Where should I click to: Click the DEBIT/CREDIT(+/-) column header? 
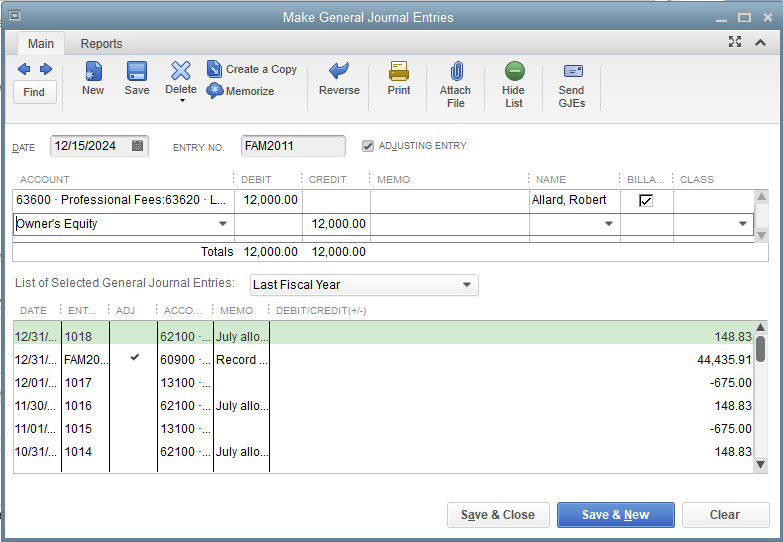tap(321, 310)
